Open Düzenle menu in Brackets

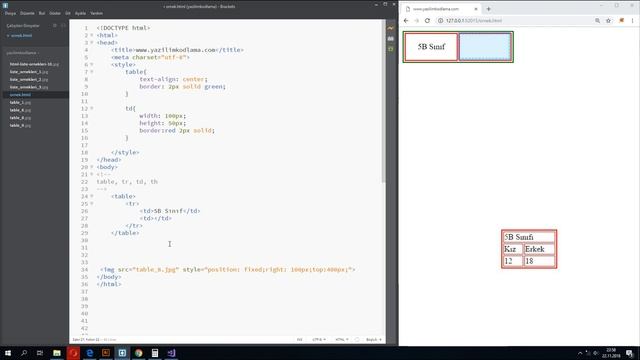[x=27, y=13]
